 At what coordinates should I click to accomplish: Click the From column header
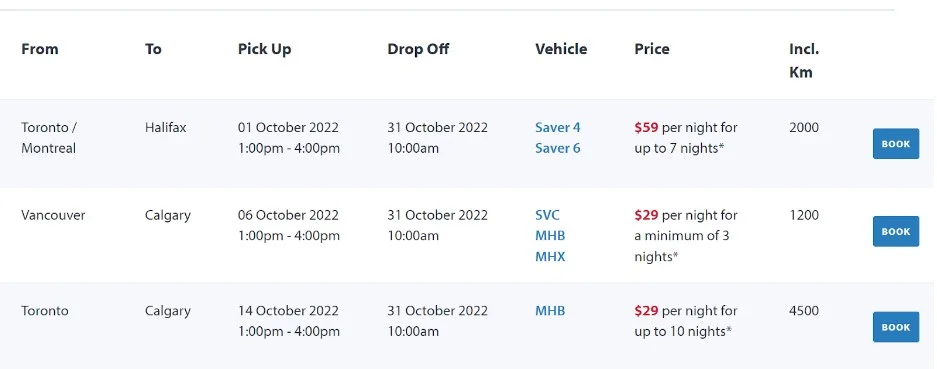(39, 49)
